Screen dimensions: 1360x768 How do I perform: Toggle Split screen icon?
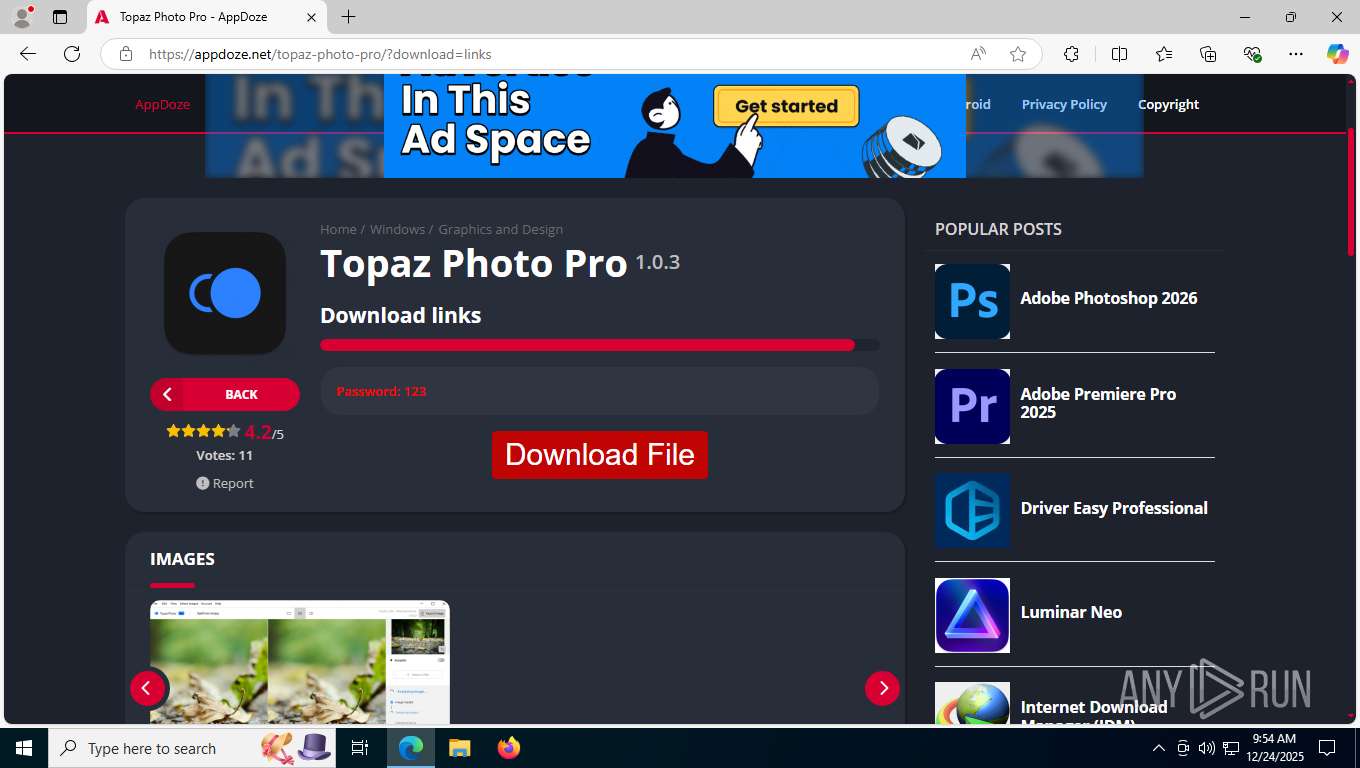click(1119, 54)
